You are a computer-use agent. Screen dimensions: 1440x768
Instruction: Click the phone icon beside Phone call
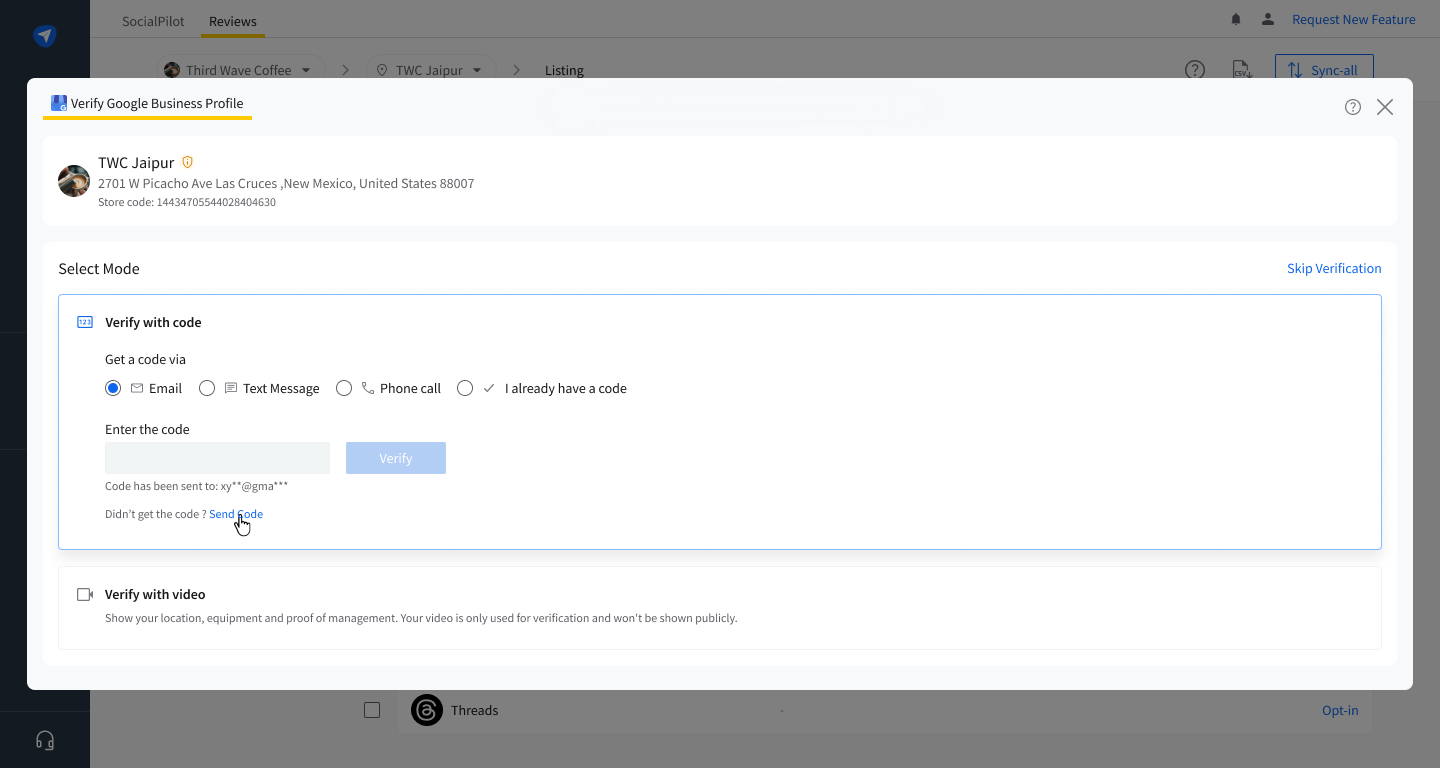point(368,388)
